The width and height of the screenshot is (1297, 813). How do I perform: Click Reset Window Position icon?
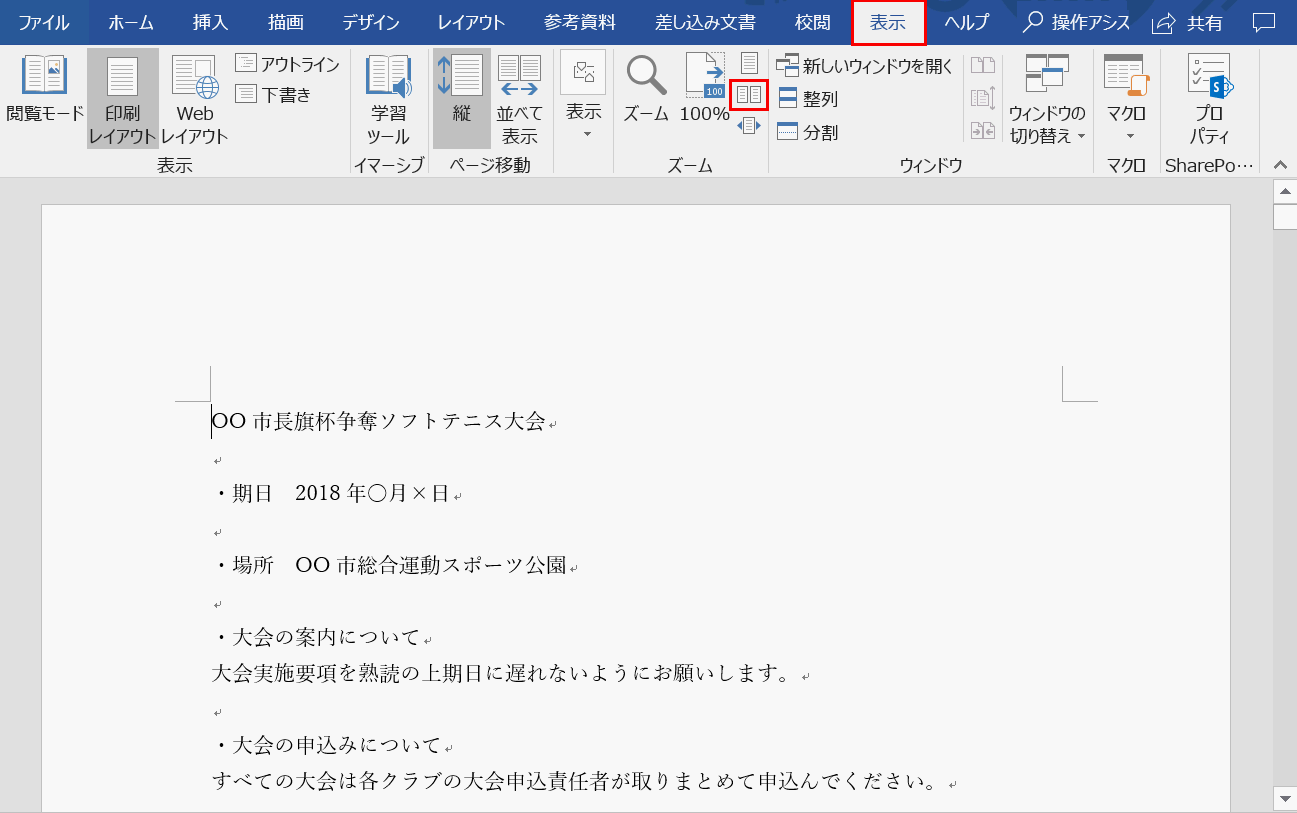[983, 130]
